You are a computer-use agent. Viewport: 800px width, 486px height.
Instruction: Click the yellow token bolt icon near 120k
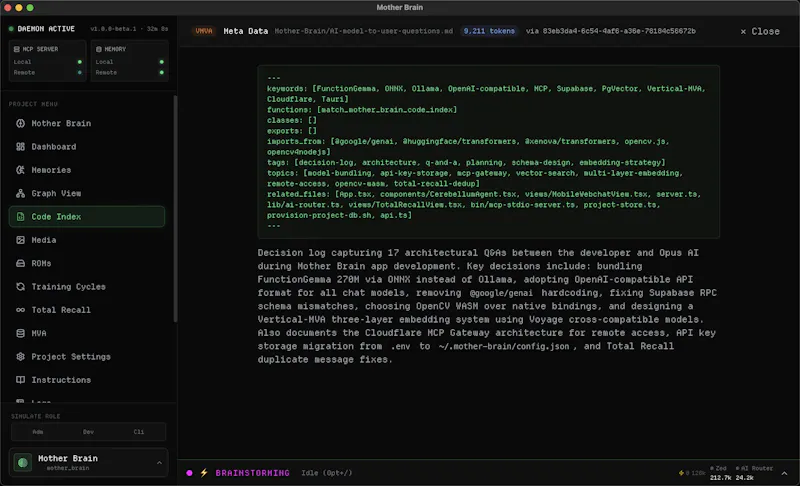coord(681,473)
